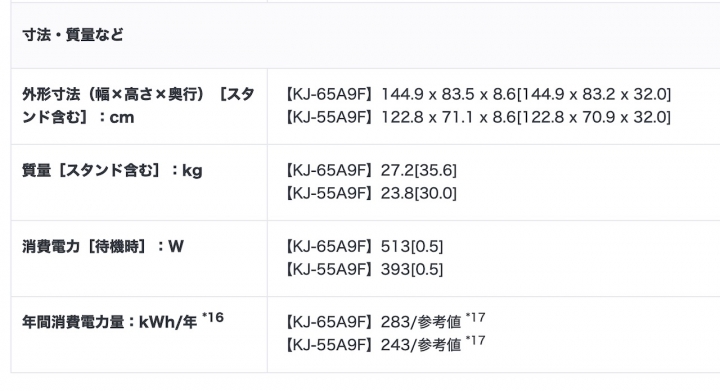Click the 質量［スタンド含む］：kg label
Image resolution: width=720 pixels, height=391 pixels.
[112, 171]
